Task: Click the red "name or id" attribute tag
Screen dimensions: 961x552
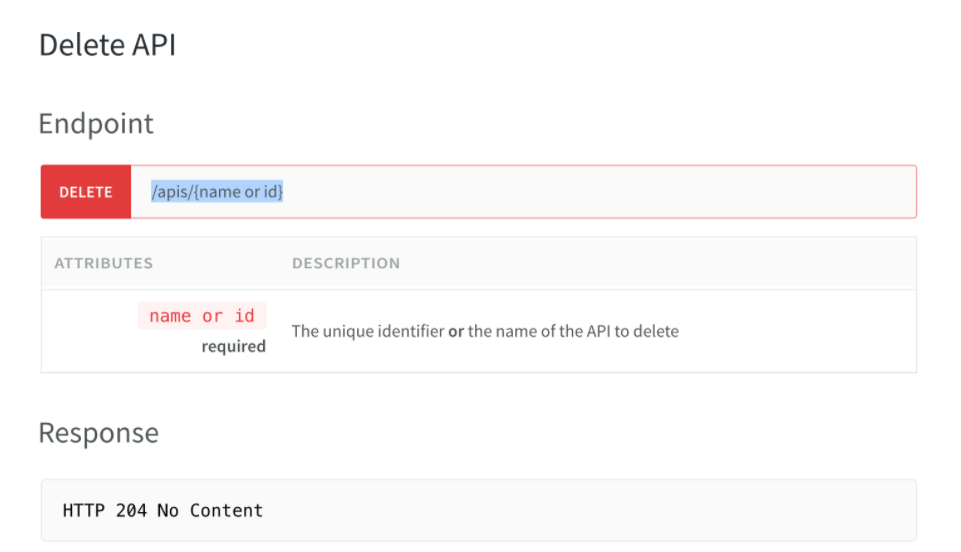Action: pyautogui.click(x=202, y=316)
